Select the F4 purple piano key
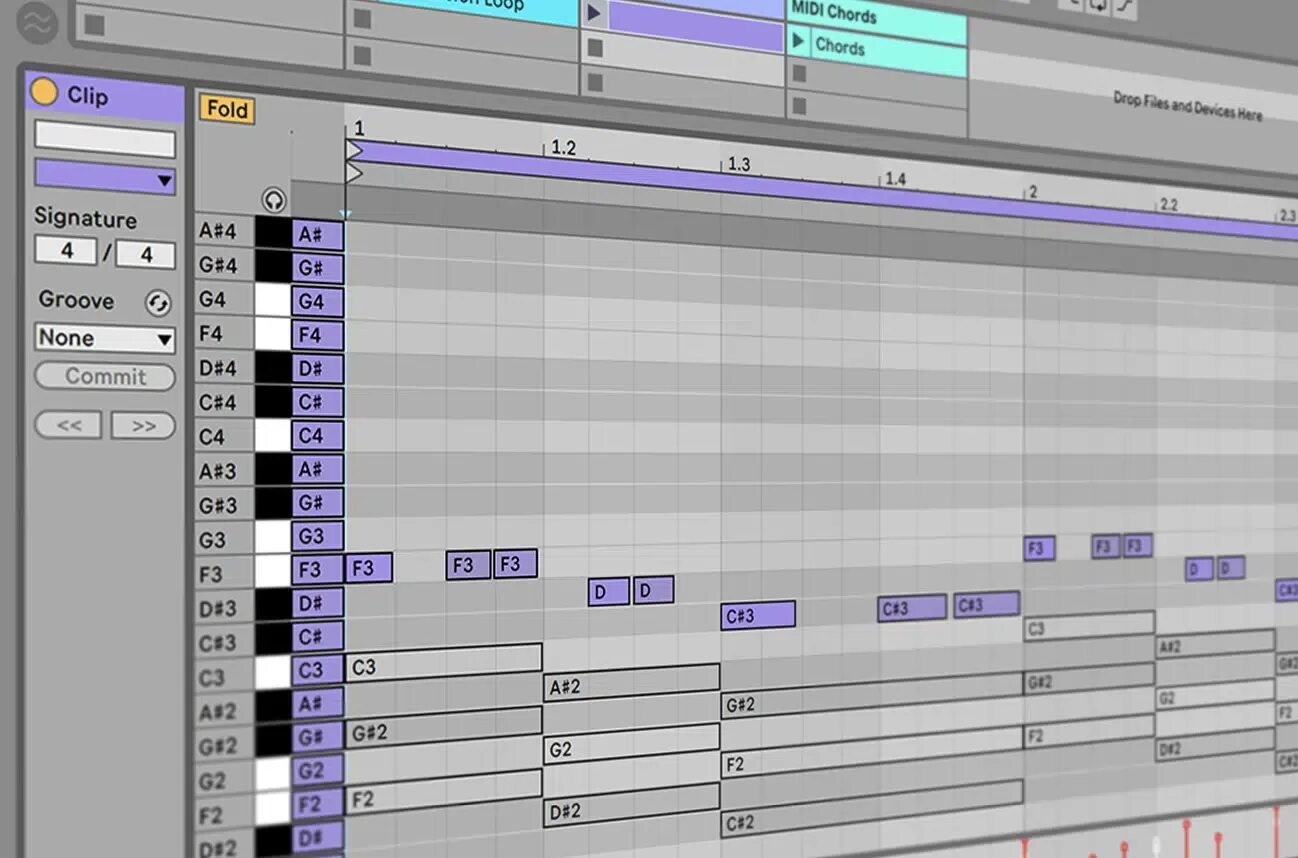 [318, 335]
